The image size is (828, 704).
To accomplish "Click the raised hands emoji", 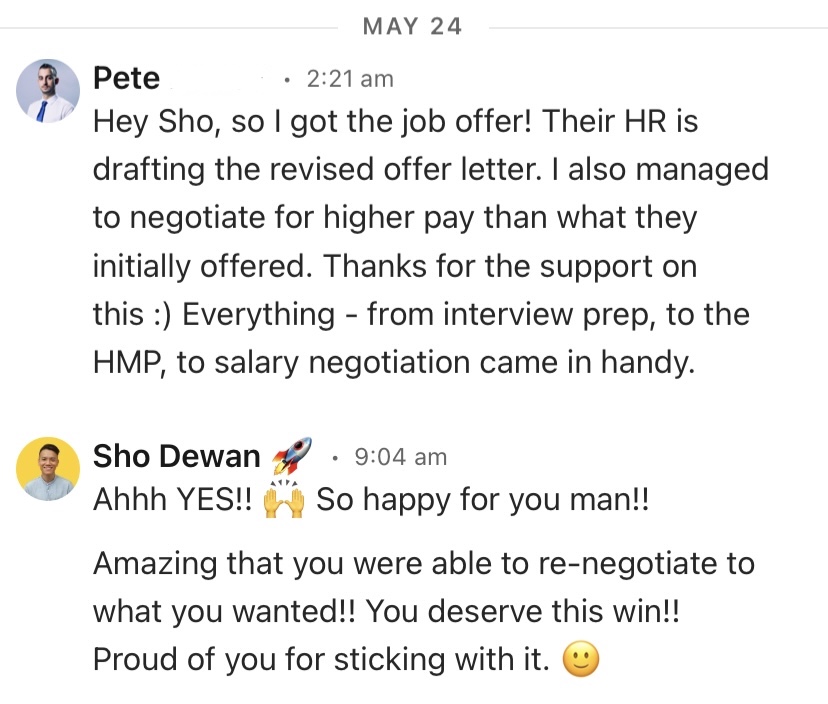I will (283, 499).
